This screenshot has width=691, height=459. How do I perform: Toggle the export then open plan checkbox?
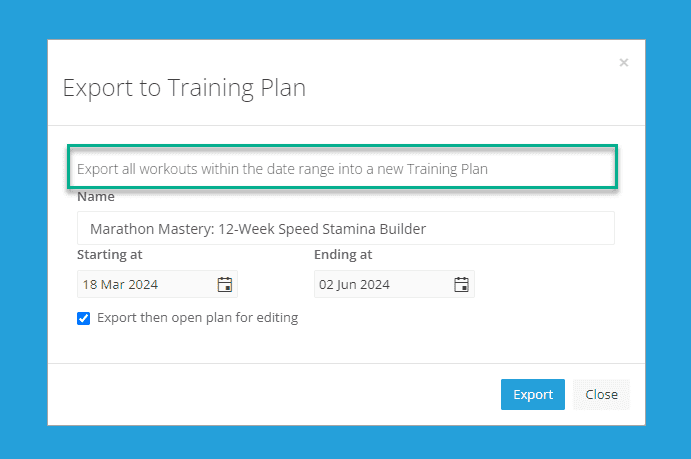point(84,319)
